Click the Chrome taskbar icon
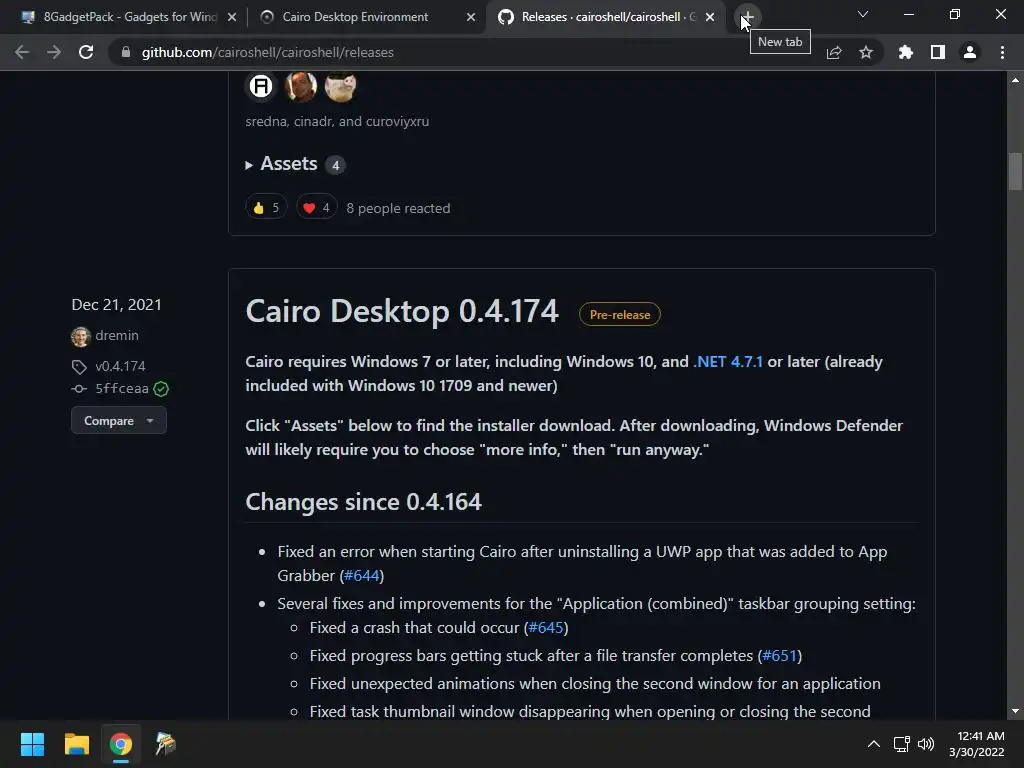This screenshot has height=768, width=1024. 121,744
